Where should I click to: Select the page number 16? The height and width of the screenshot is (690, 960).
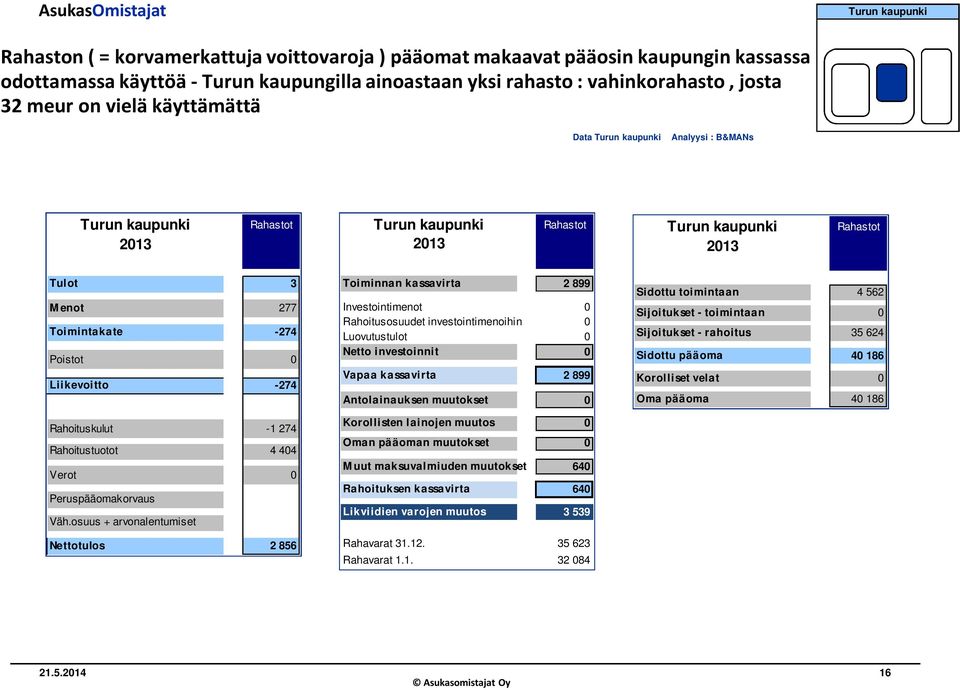[885, 673]
